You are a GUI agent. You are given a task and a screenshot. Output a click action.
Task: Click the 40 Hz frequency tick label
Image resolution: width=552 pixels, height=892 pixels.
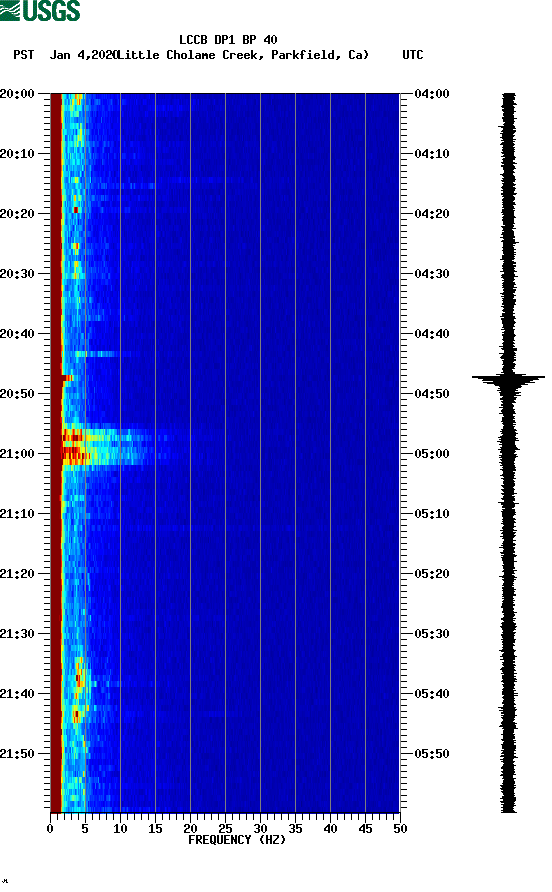click(x=331, y=829)
